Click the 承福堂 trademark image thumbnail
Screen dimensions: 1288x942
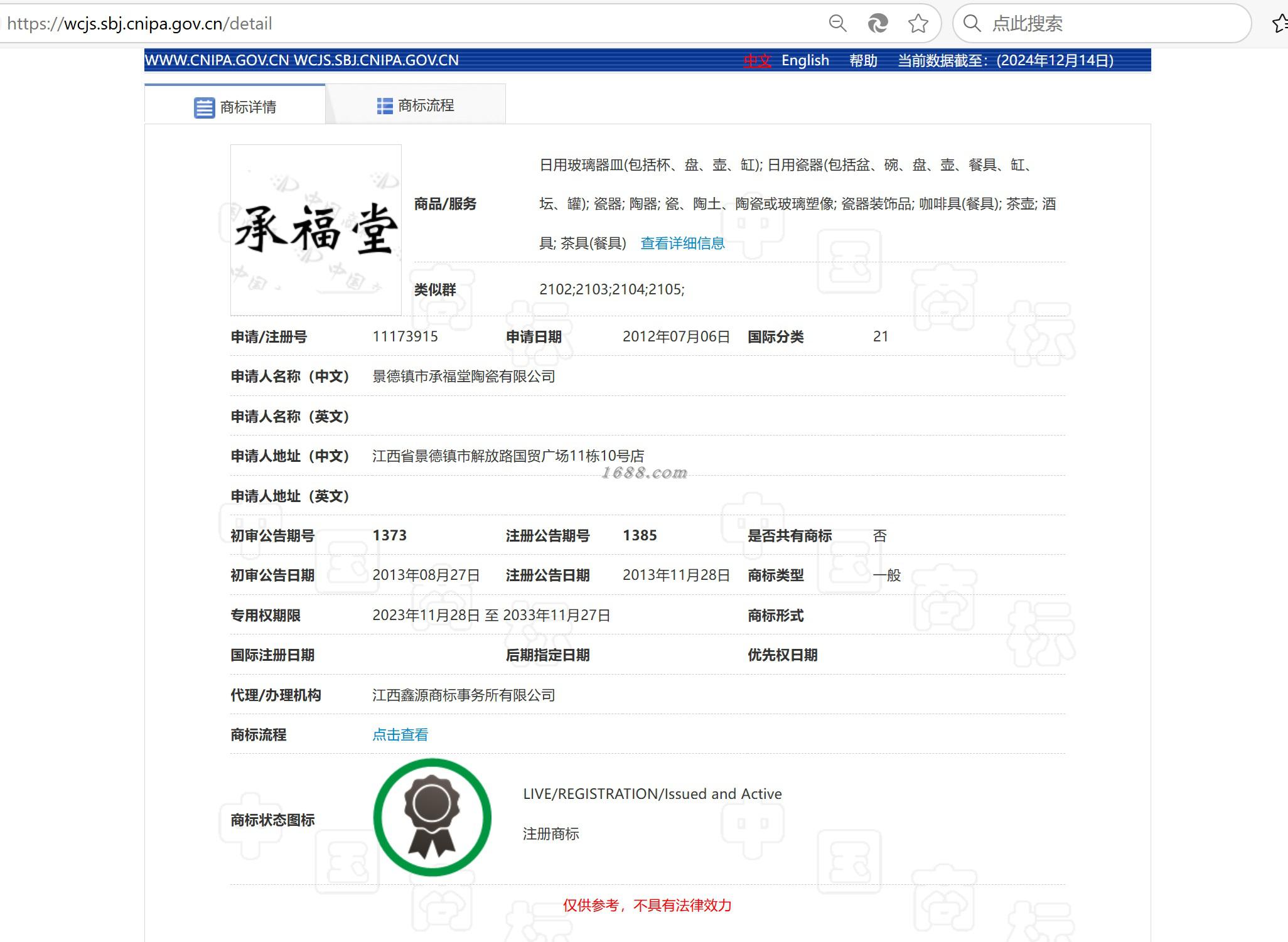[316, 230]
